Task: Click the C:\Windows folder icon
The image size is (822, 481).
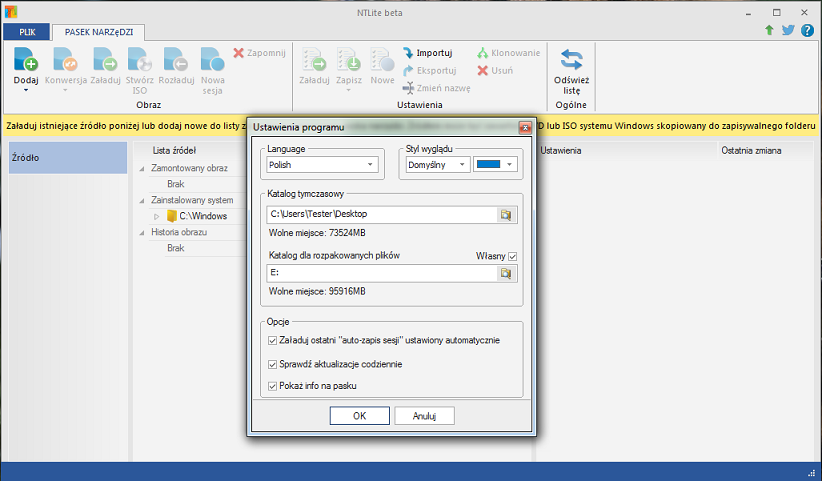Action: click(171, 216)
